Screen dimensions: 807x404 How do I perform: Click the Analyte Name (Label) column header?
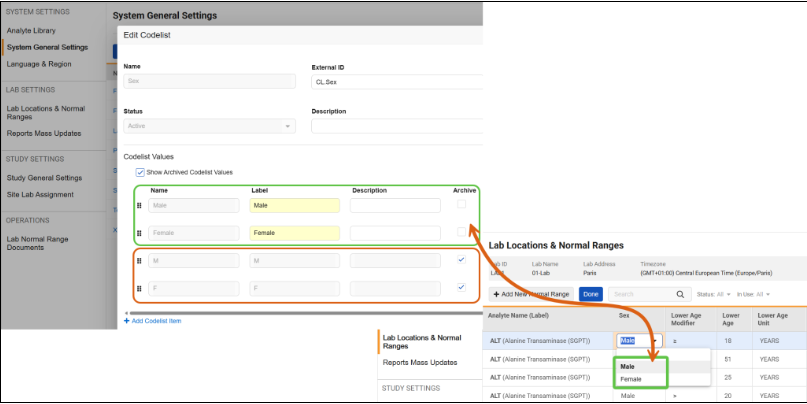pyautogui.click(x=518, y=315)
